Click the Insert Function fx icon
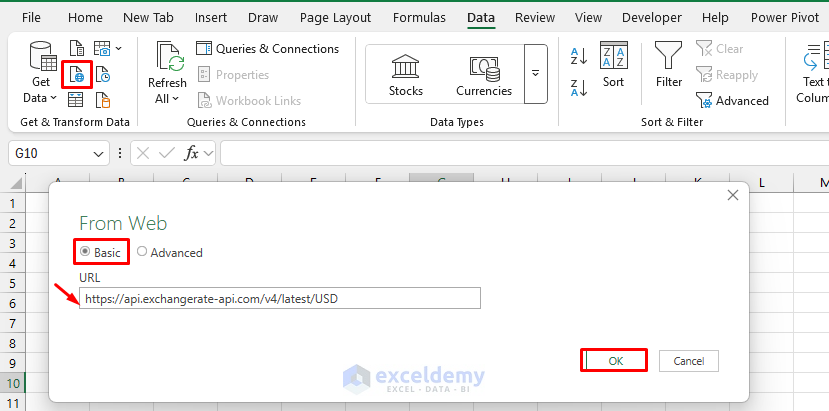 click(x=191, y=153)
